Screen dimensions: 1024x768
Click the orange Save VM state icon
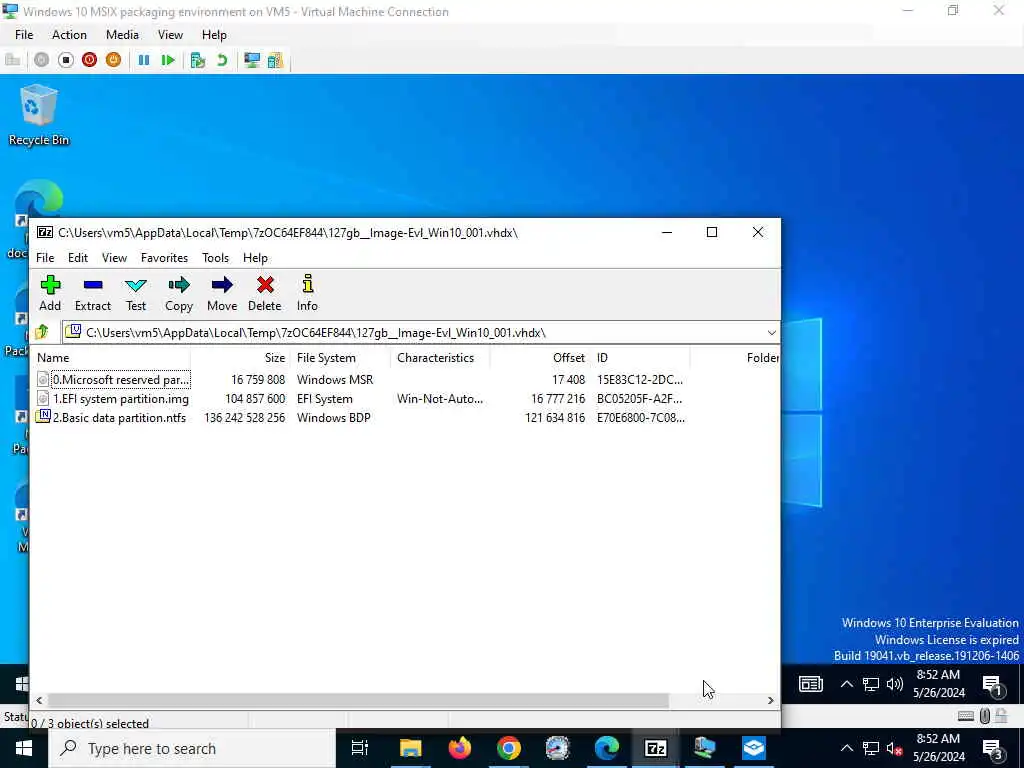pos(113,60)
